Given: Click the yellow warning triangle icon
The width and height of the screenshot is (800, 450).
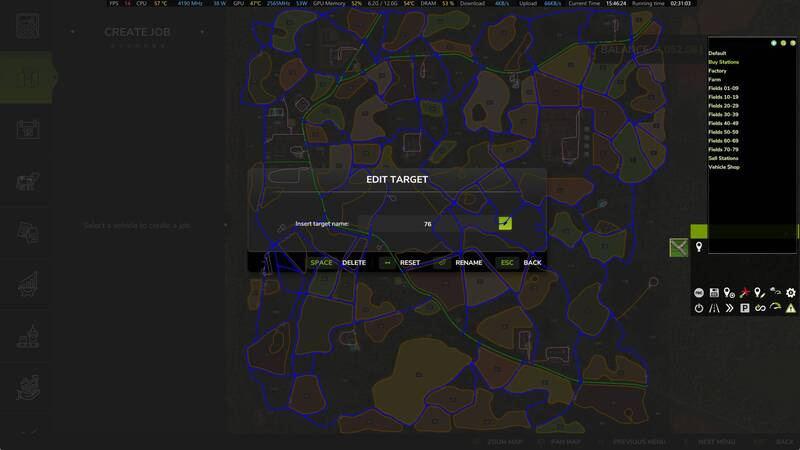Looking at the screenshot, I should point(791,308).
